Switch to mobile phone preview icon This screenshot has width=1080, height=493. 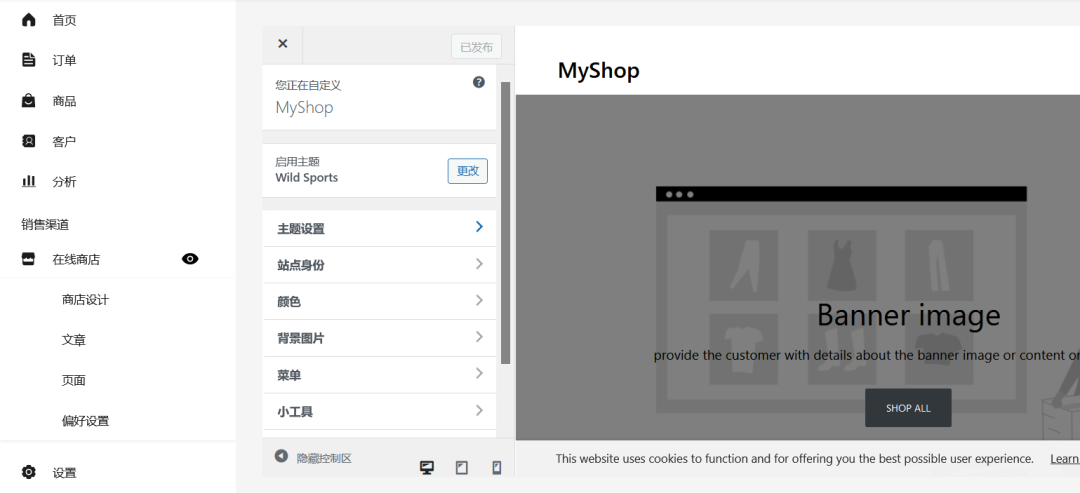(497, 468)
